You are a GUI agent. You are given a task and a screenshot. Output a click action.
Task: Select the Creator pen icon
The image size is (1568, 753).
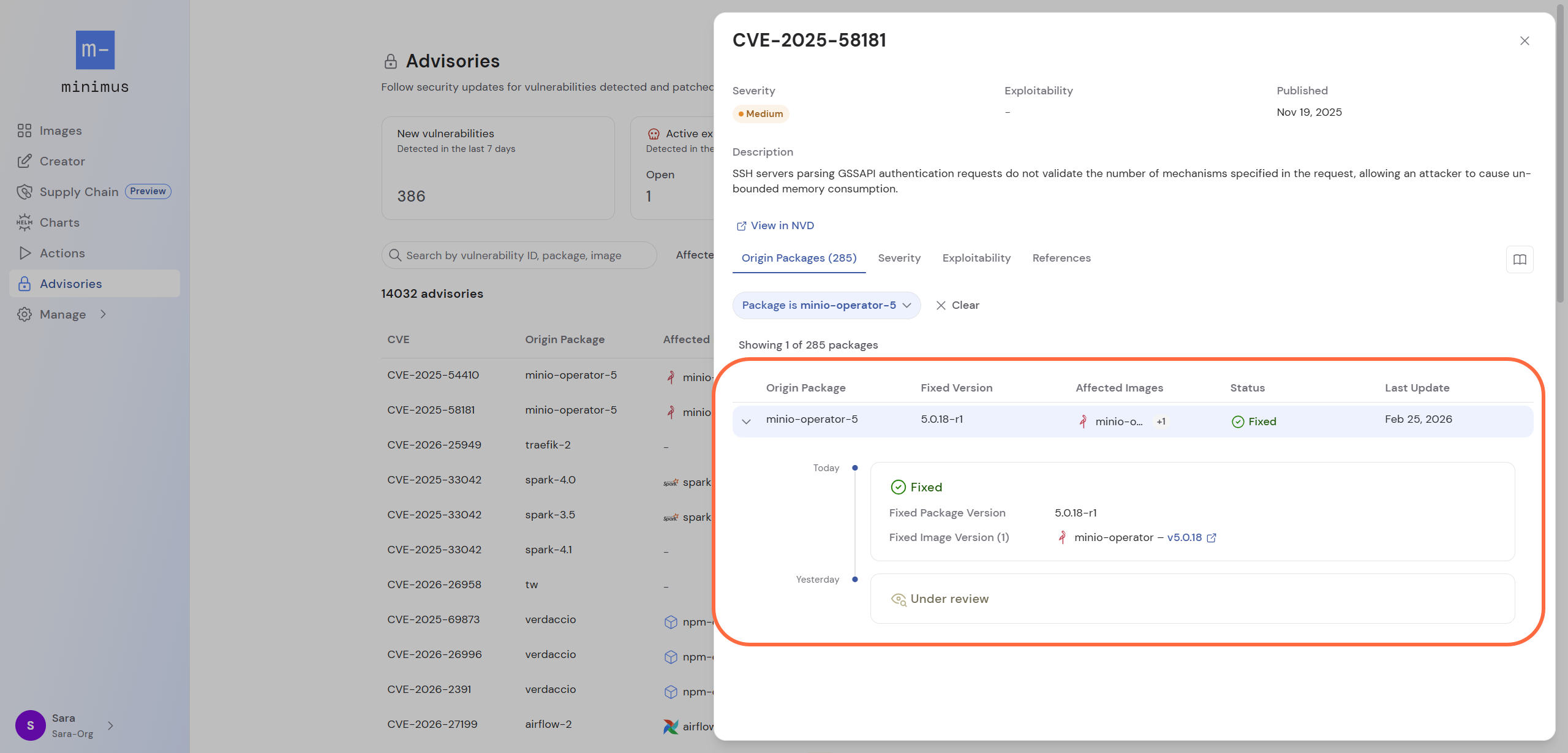coord(24,161)
